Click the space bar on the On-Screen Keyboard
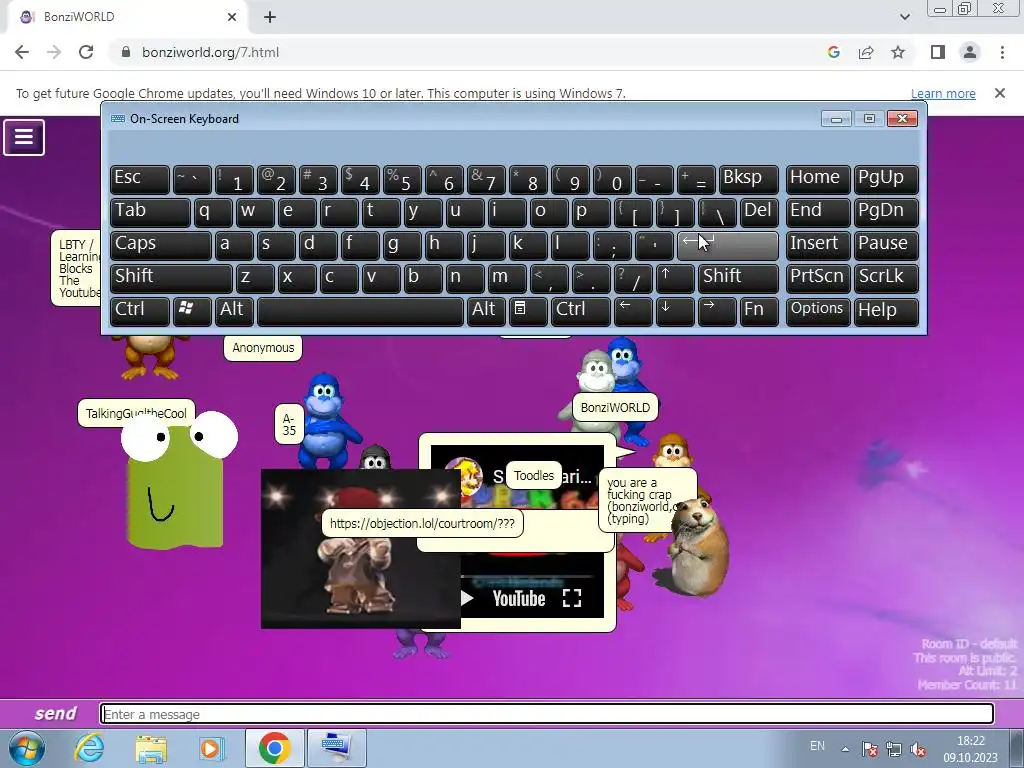 (360, 310)
